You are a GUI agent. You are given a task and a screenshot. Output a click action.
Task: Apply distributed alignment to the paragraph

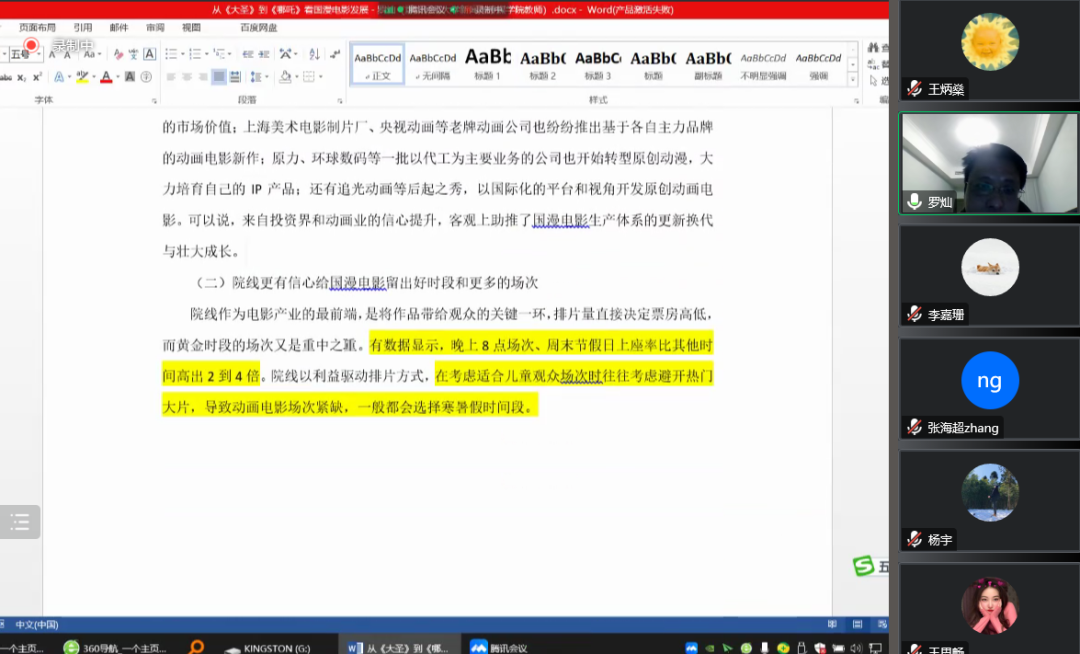pos(235,77)
